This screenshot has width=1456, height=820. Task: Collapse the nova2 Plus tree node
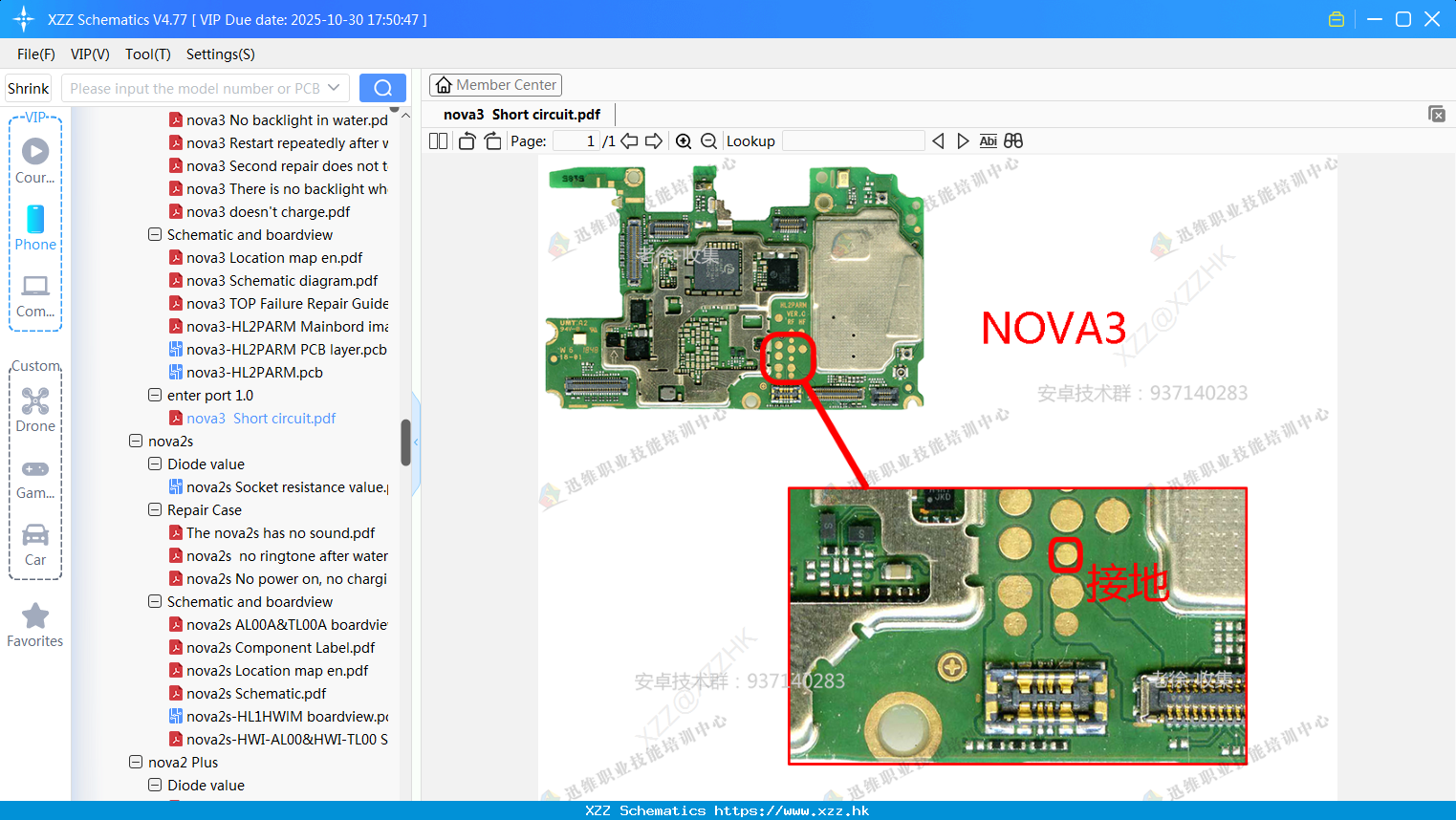[x=136, y=762]
